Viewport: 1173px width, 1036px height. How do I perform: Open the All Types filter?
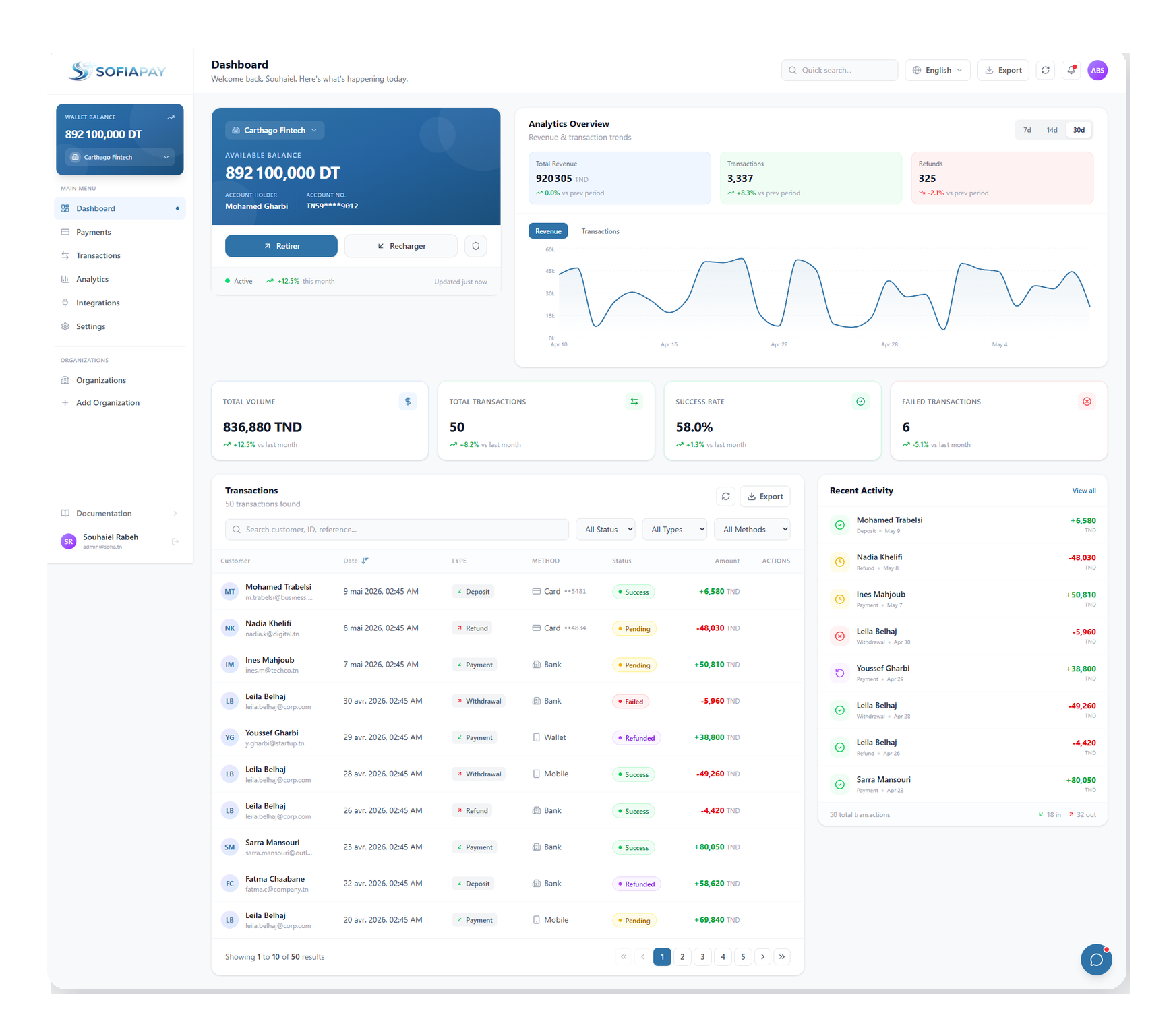(675, 530)
